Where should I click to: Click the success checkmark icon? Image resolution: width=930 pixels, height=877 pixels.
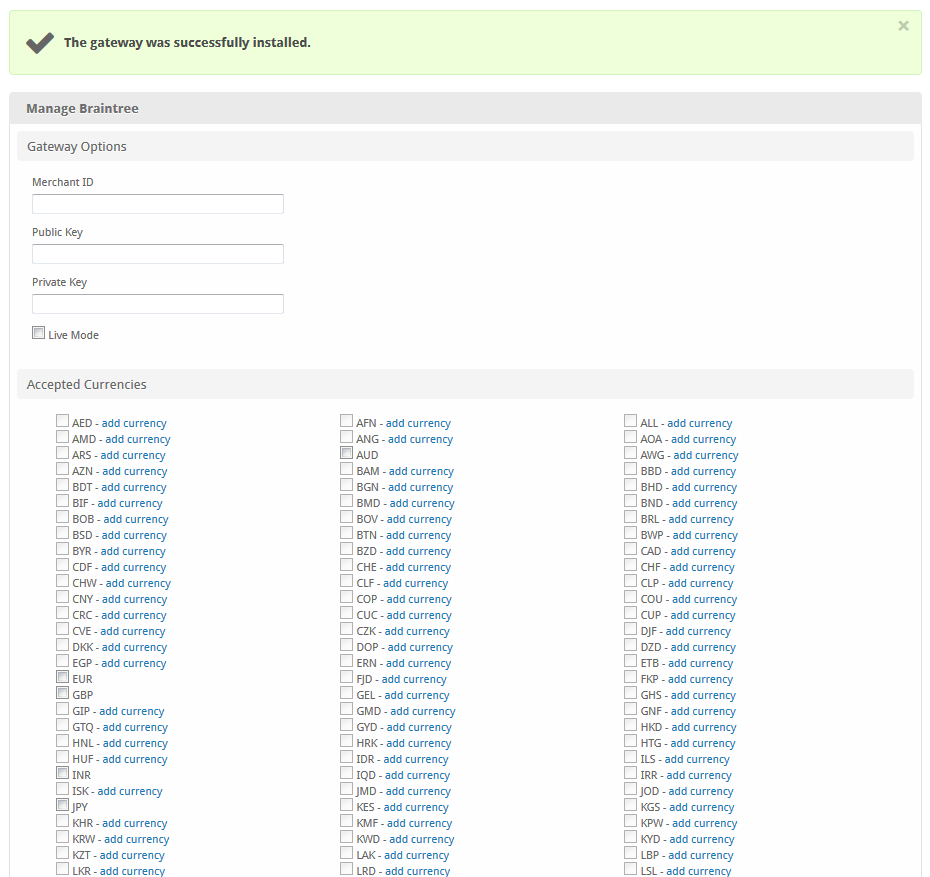40,42
